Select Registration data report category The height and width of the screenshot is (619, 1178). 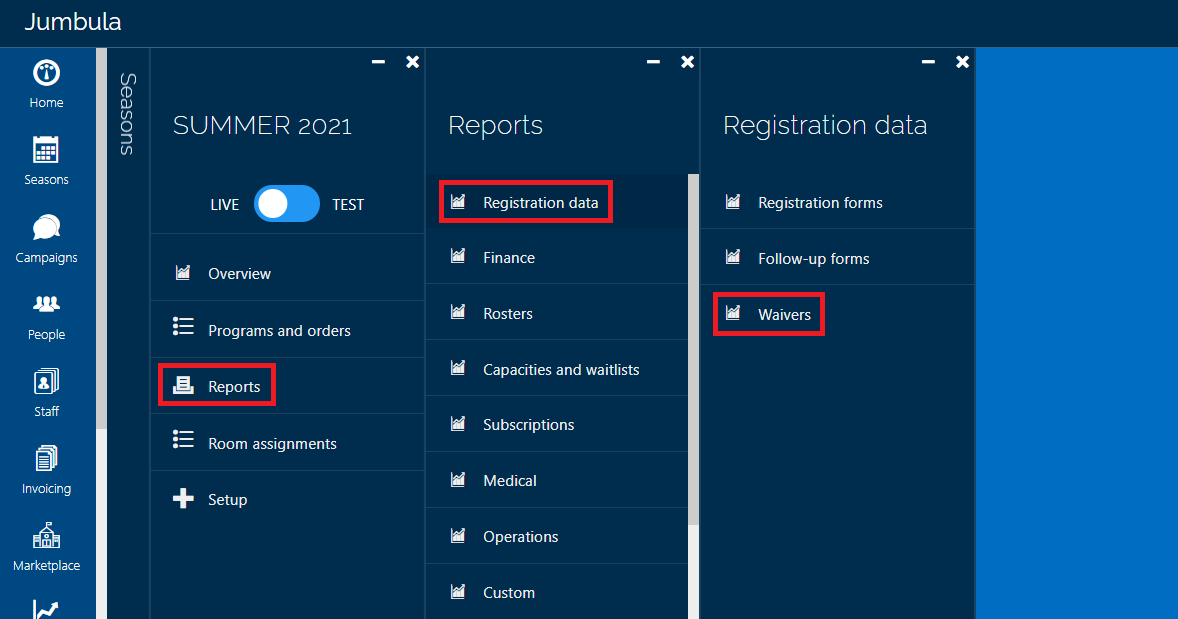557,202
